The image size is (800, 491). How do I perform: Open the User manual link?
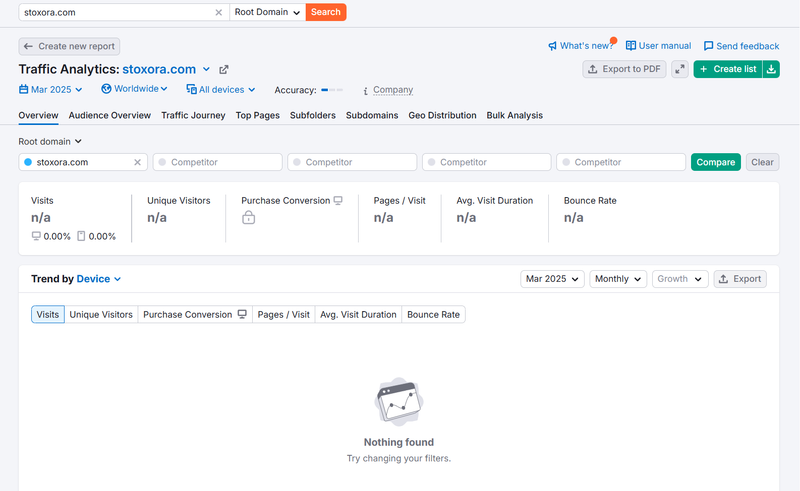point(665,45)
